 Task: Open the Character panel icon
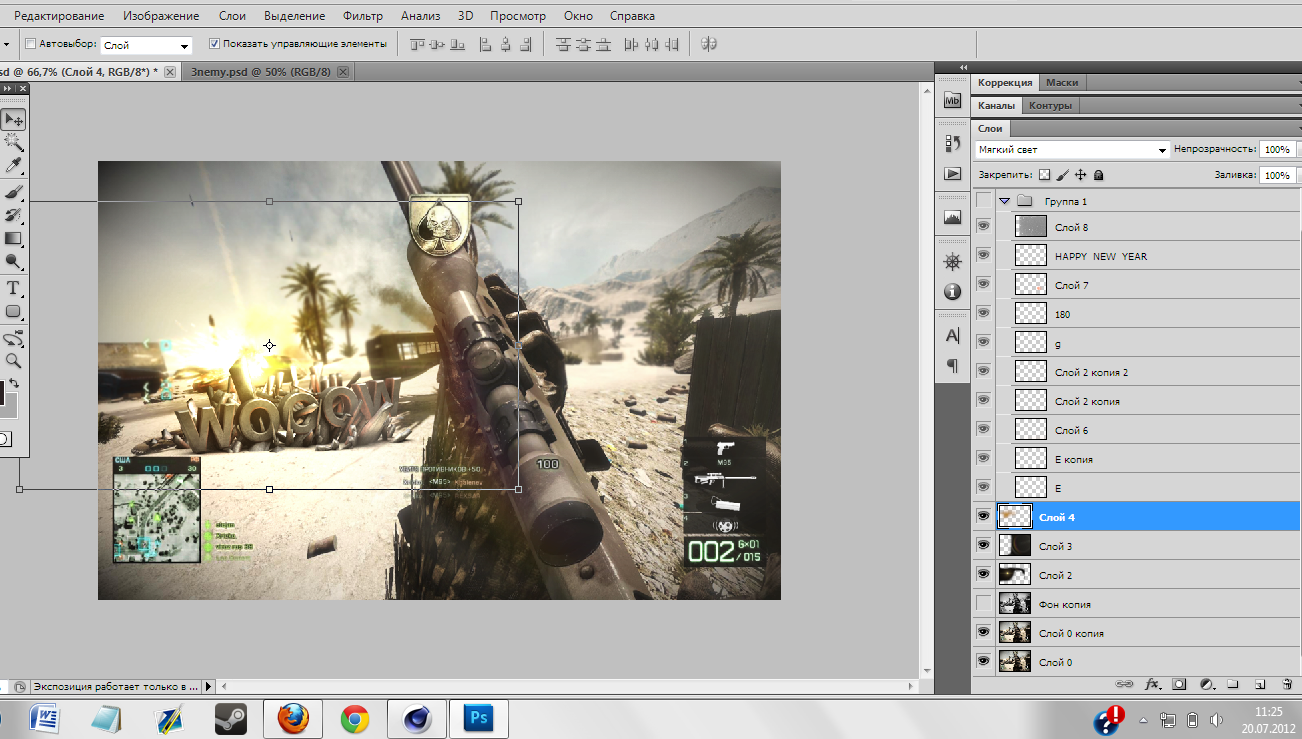click(952, 335)
